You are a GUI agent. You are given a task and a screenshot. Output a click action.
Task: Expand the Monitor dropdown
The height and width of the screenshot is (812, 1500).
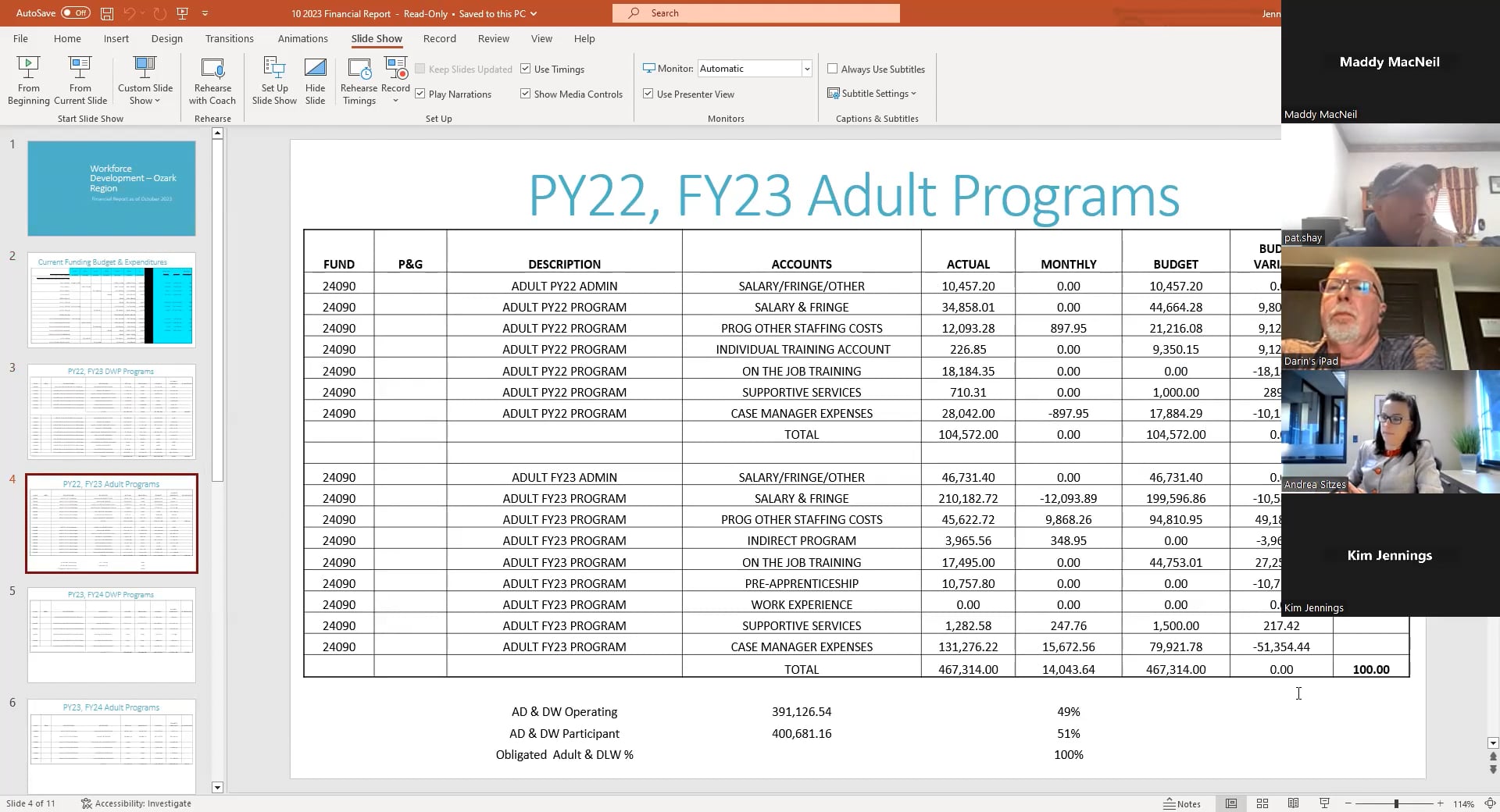tap(806, 69)
